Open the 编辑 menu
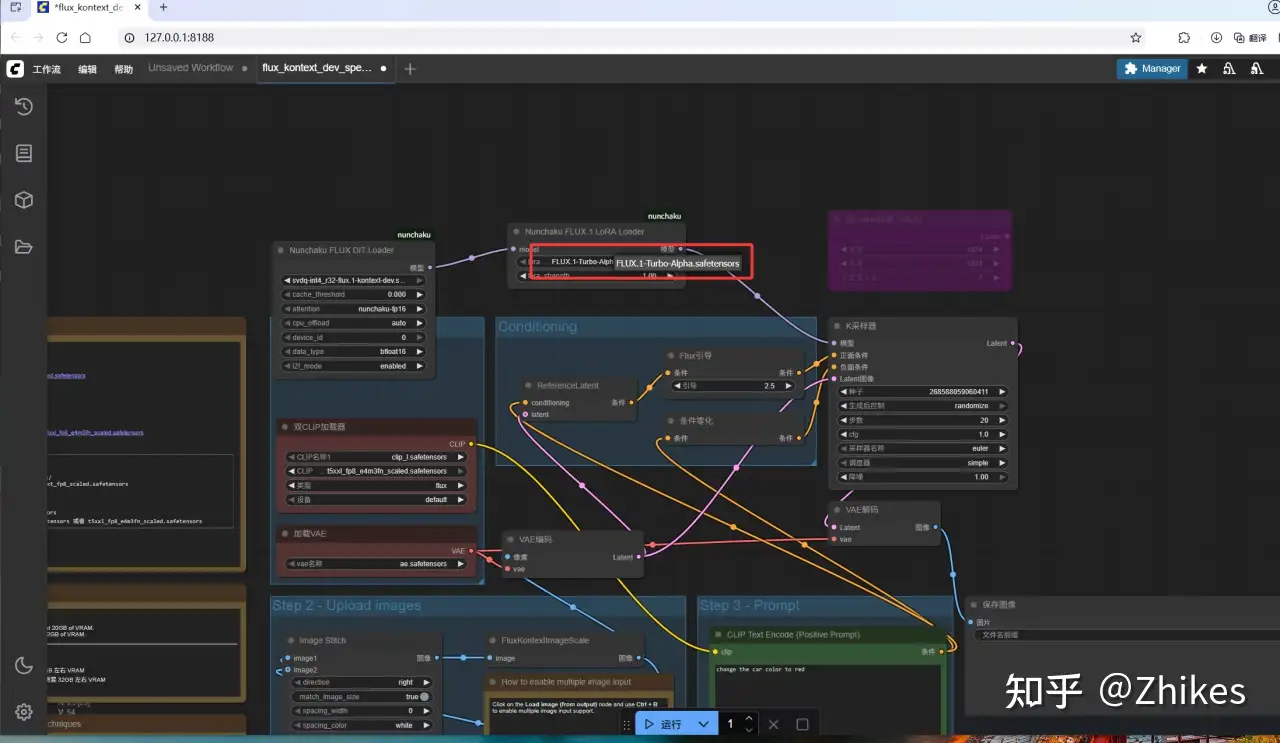Screen dimensions: 1280x743 pos(88,69)
